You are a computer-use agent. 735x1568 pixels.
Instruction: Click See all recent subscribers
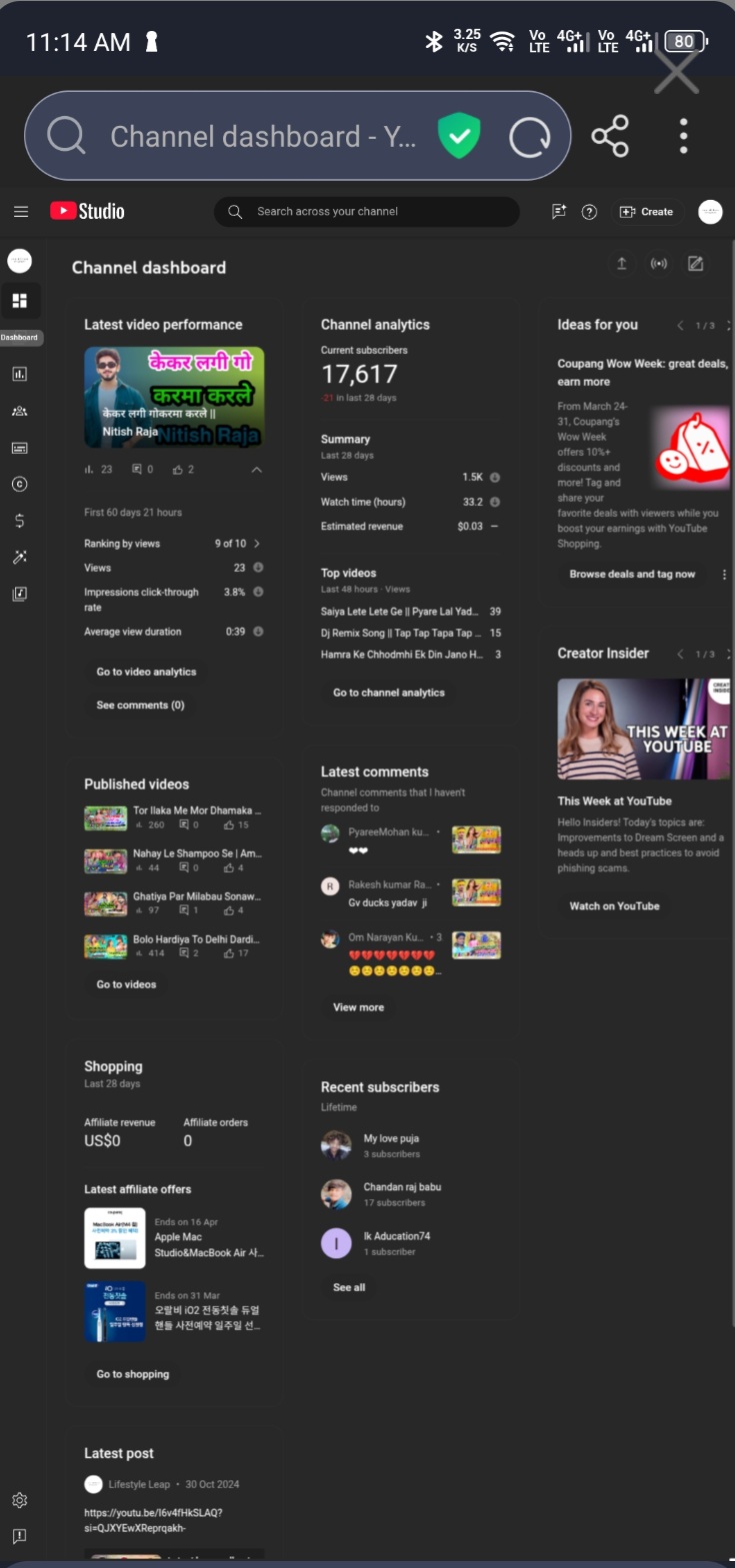click(349, 1288)
